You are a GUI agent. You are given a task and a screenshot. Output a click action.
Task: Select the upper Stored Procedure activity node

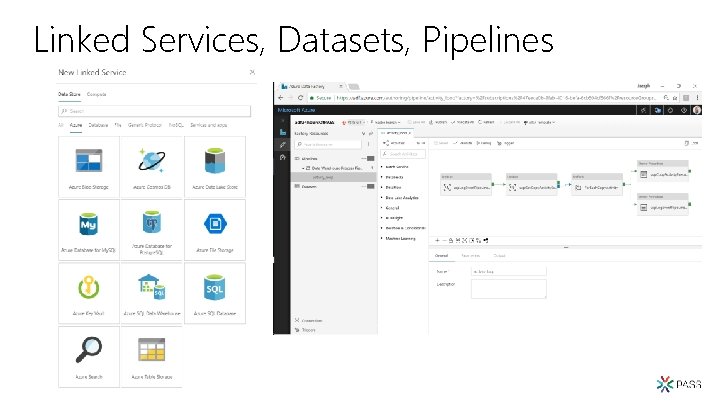(663, 172)
